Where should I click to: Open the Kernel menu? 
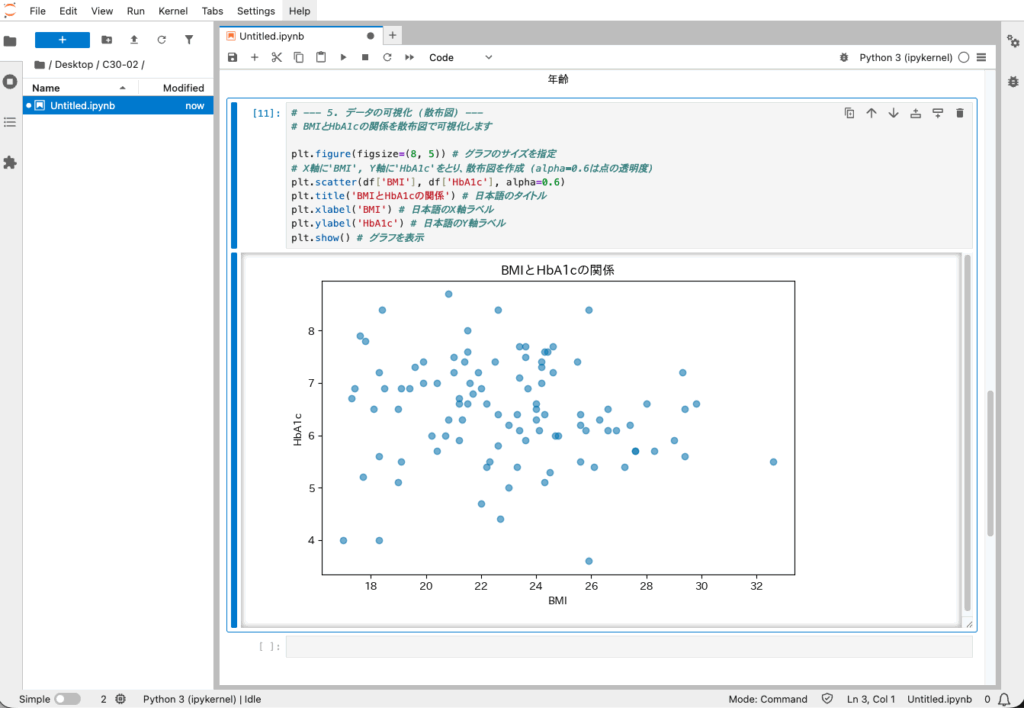[x=173, y=11]
